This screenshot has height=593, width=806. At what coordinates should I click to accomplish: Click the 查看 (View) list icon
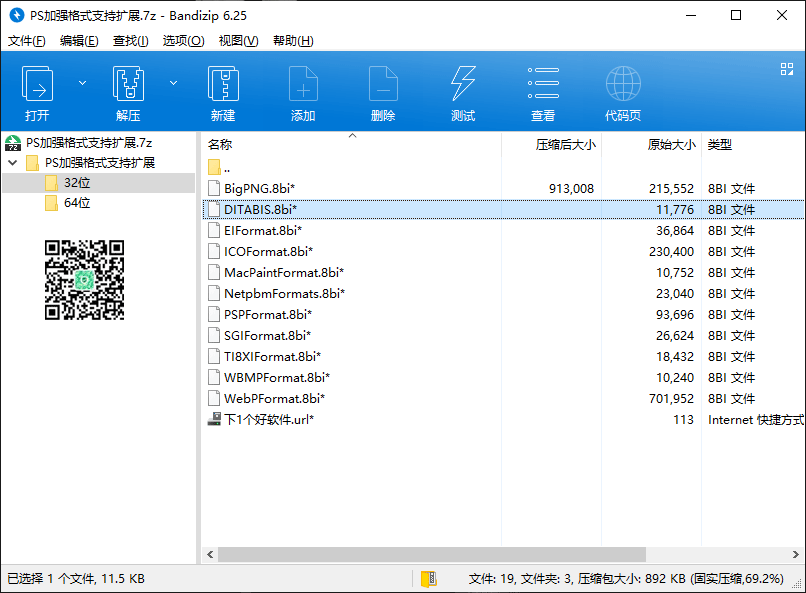point(543,84)
